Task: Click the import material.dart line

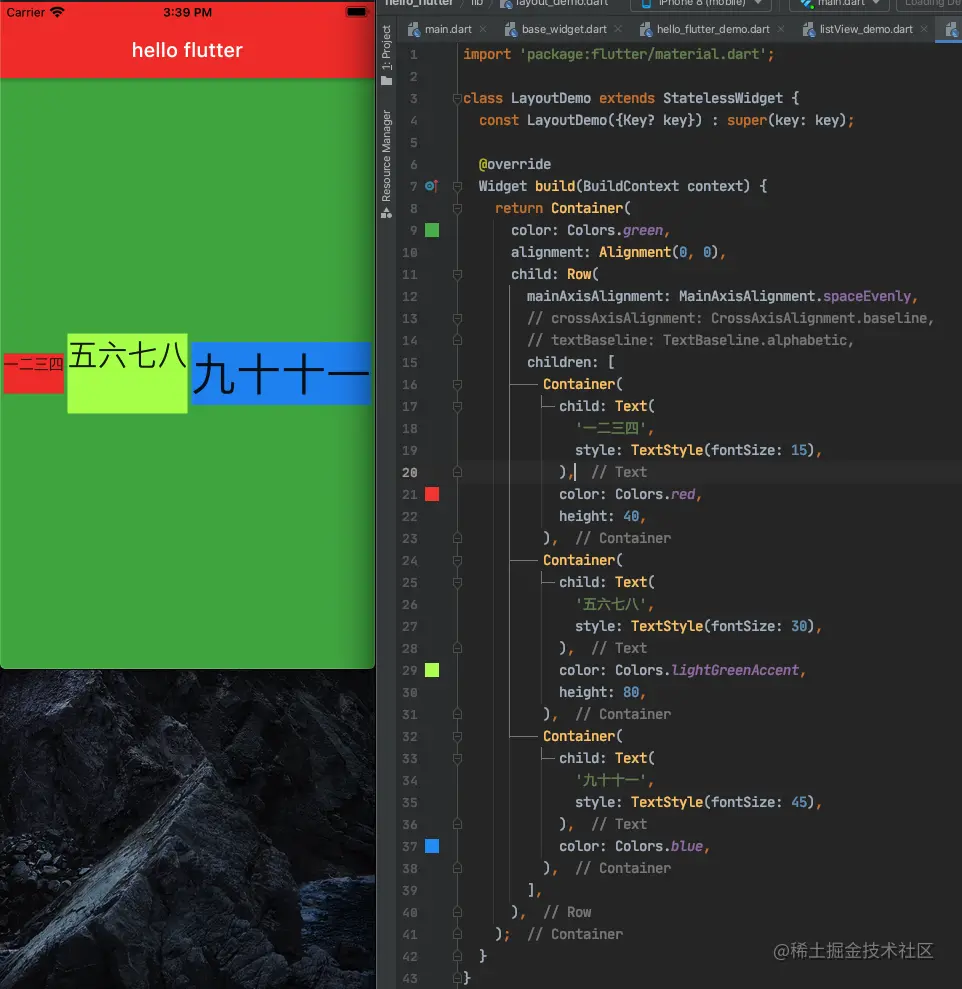Action: click(618, 54)
